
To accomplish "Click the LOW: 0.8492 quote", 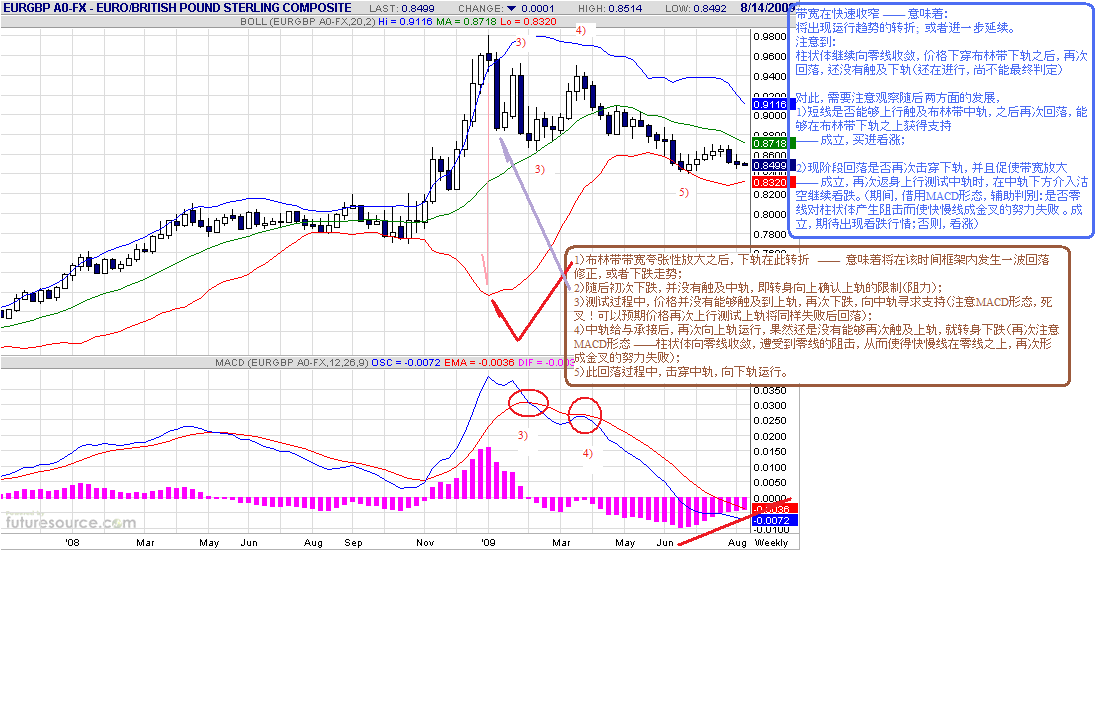I will [696, 8].
